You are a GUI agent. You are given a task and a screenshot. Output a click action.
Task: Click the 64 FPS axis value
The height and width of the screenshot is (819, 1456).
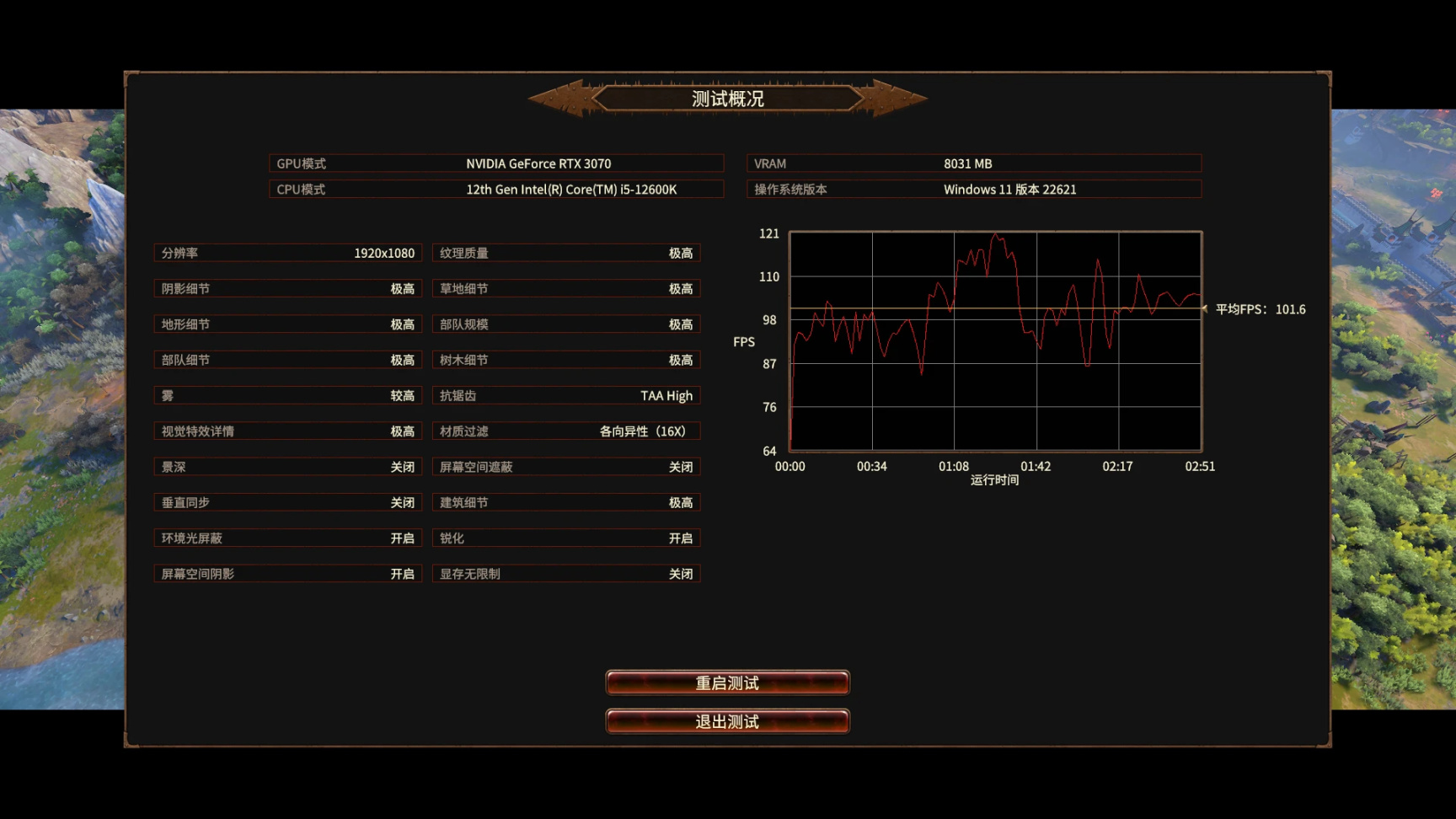coord(769,451)
